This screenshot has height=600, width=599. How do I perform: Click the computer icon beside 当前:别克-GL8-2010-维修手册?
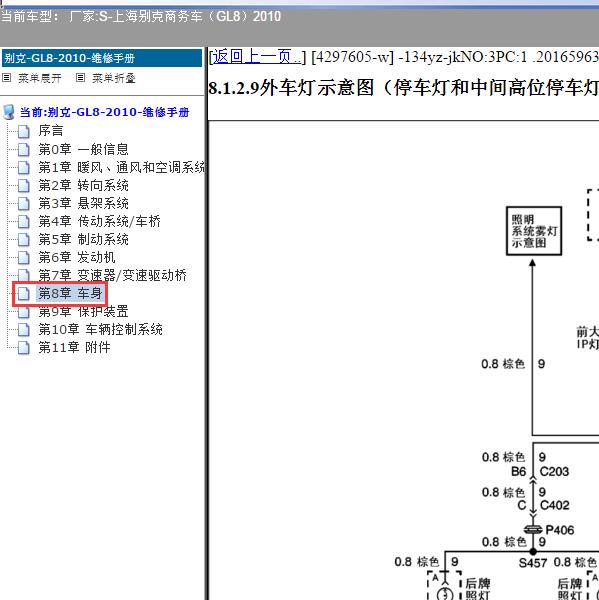8,112
